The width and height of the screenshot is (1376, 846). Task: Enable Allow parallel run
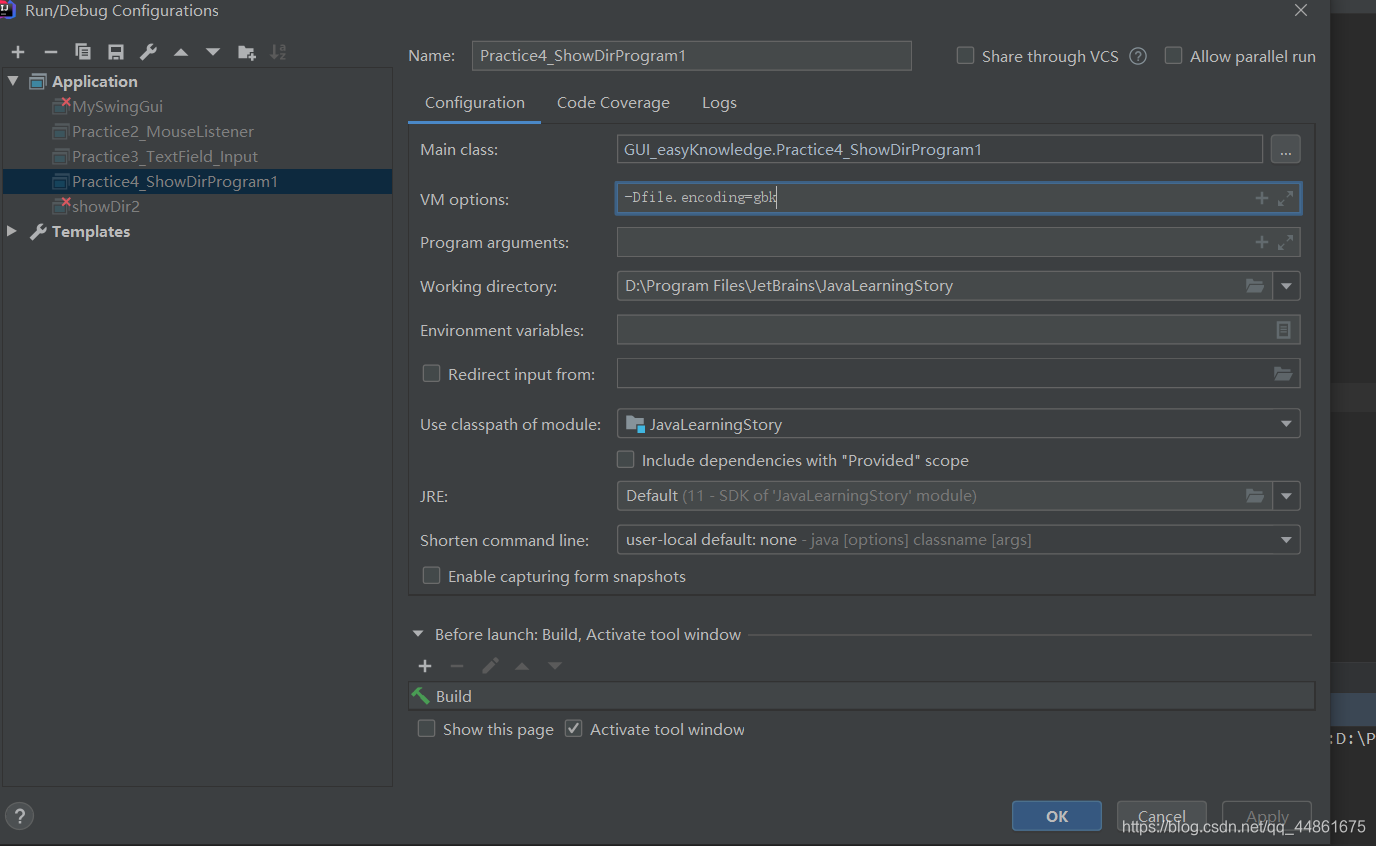[x=1173, y=56]
